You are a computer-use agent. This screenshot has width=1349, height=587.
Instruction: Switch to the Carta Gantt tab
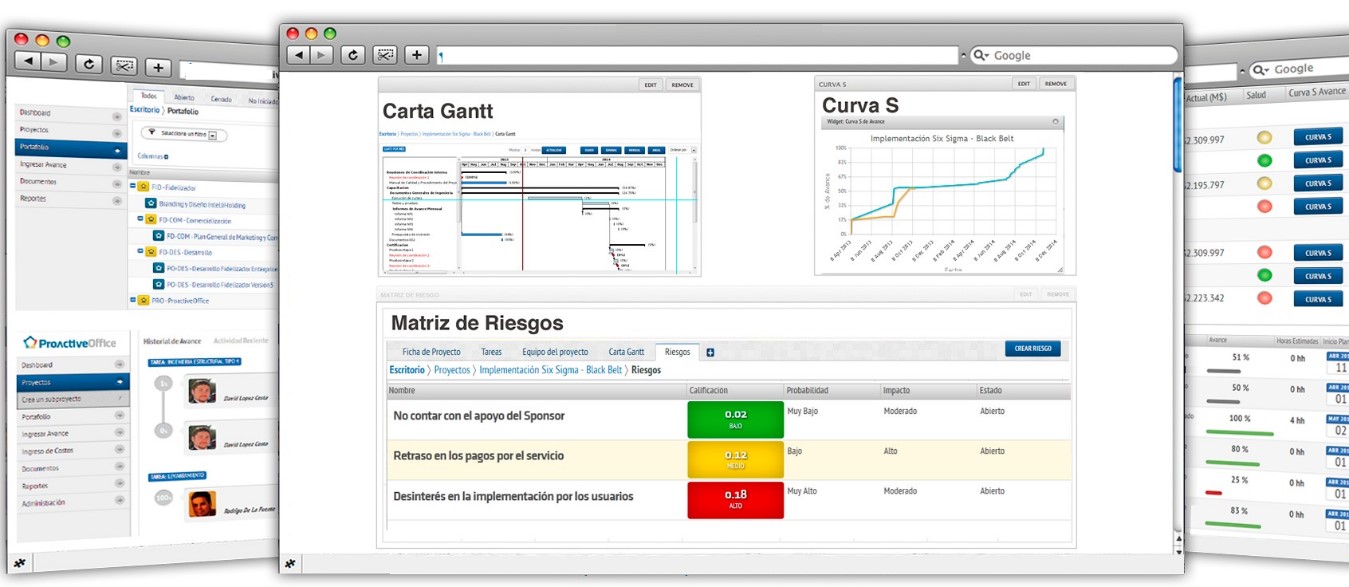tap(626, 352)
